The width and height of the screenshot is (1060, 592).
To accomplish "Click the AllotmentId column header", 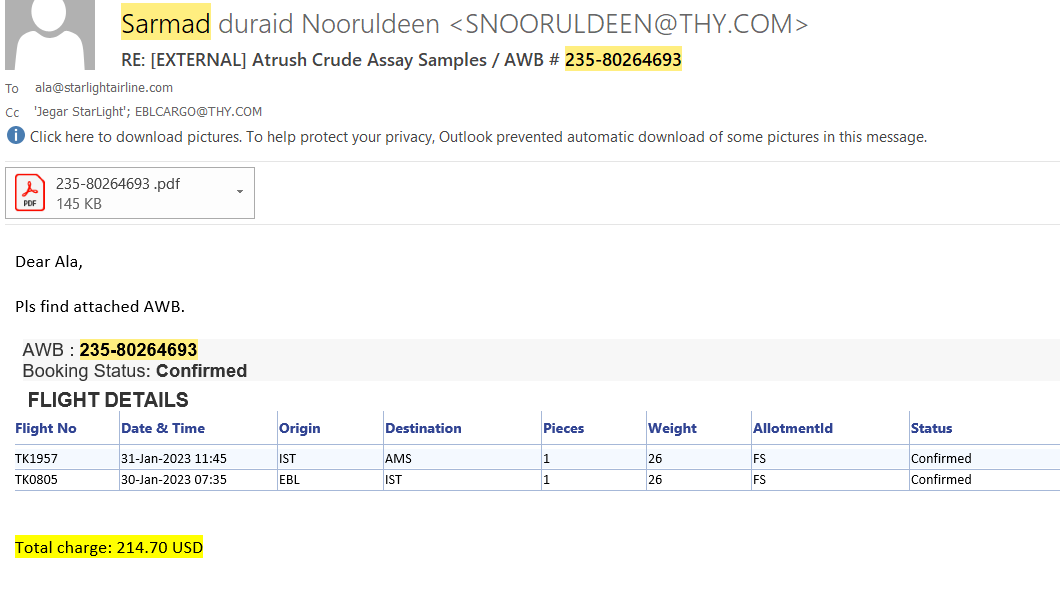I will click(793, 428).
